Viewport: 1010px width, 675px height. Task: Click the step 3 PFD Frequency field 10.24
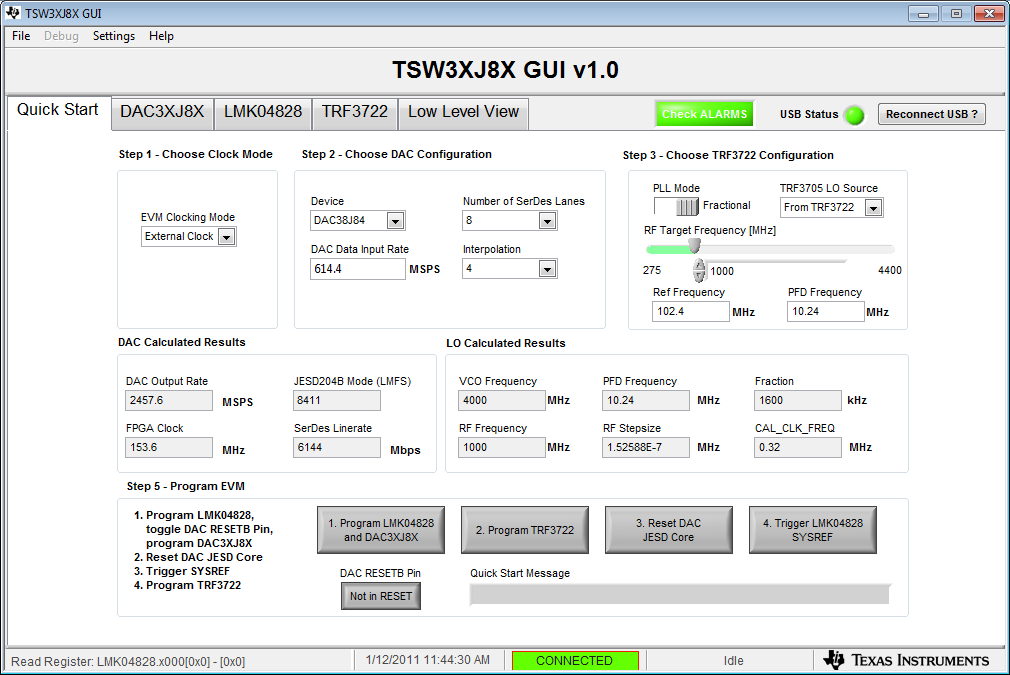click(825, 312)
